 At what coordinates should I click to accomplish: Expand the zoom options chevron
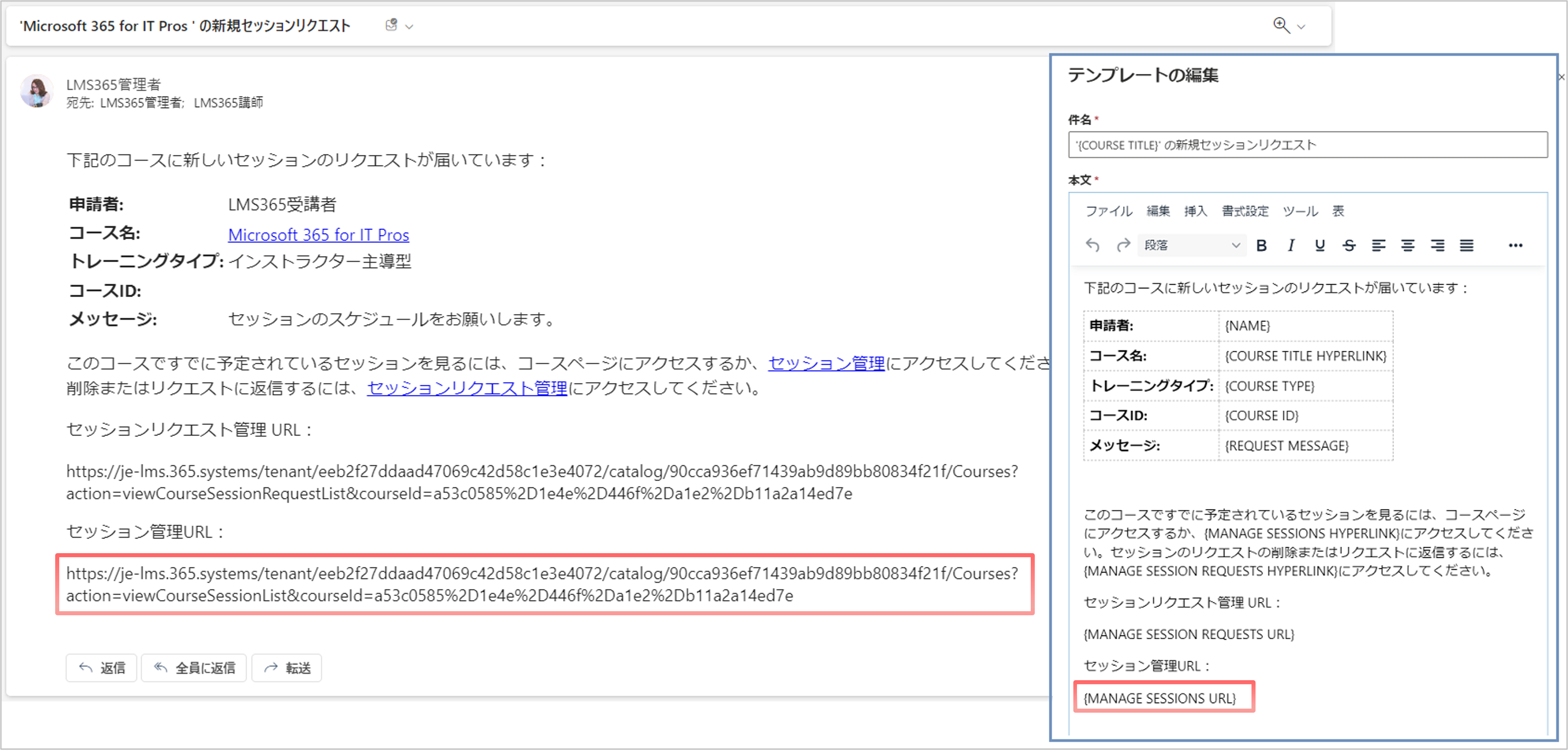1301,27
